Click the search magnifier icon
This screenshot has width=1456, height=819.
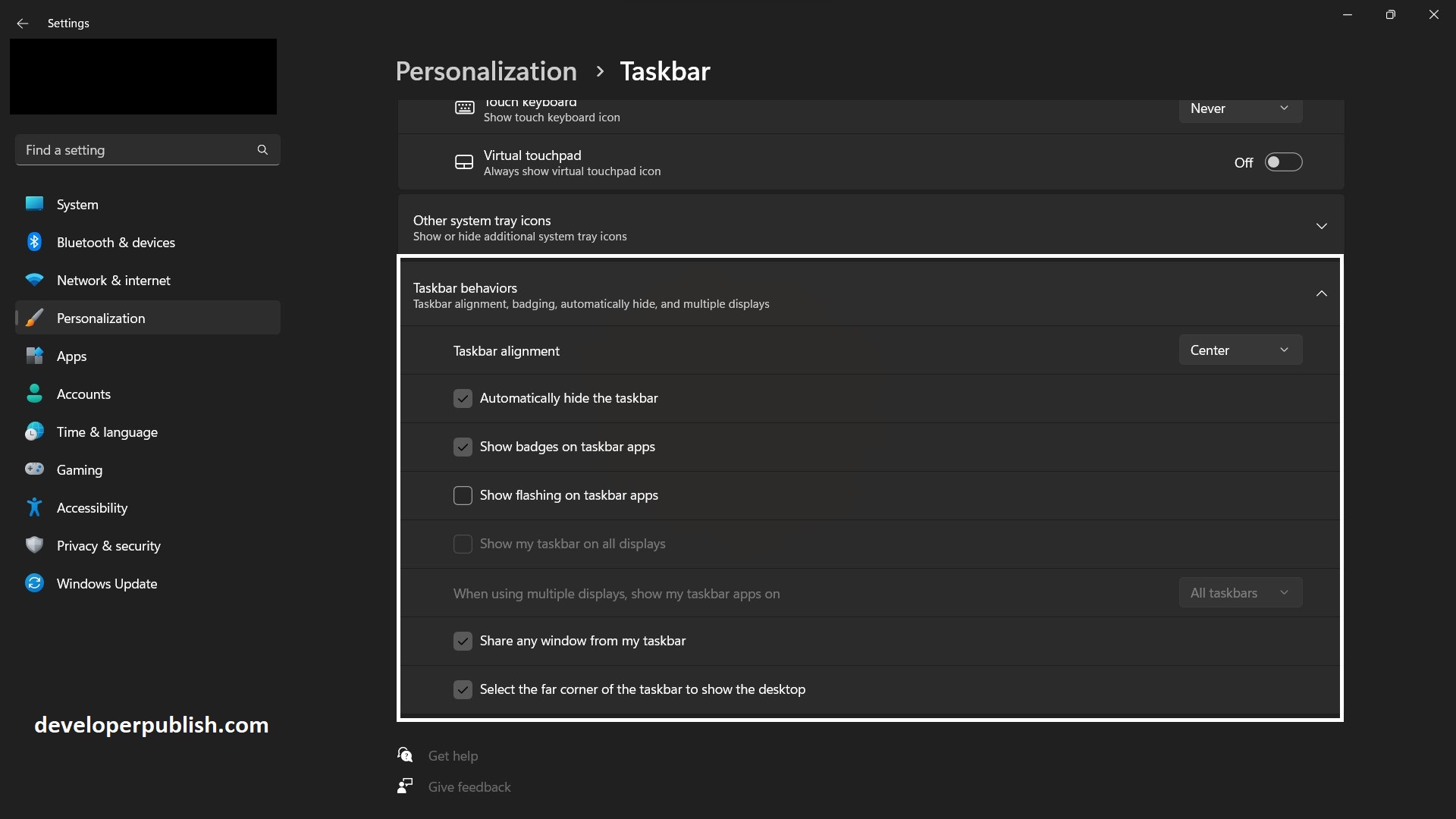pos(262,149)
